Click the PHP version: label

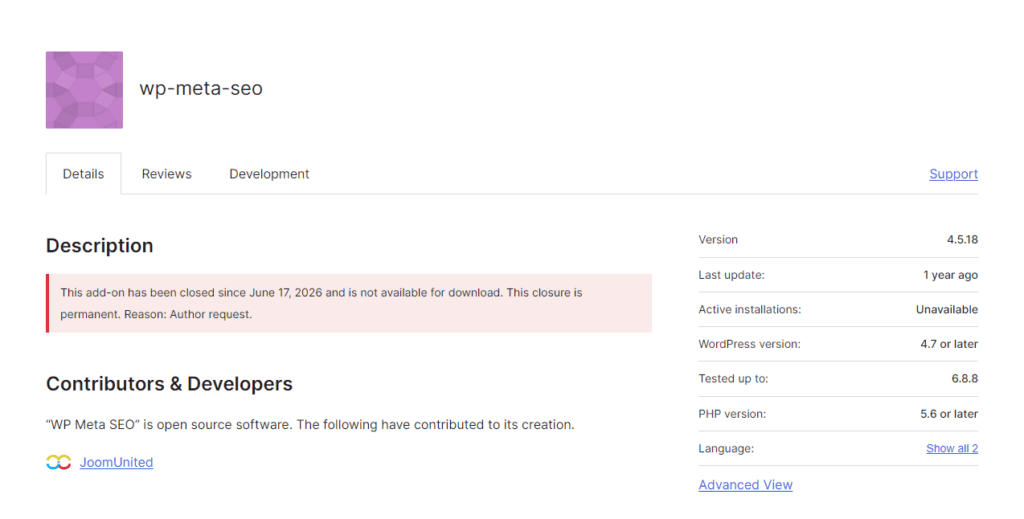click(733, 414)
